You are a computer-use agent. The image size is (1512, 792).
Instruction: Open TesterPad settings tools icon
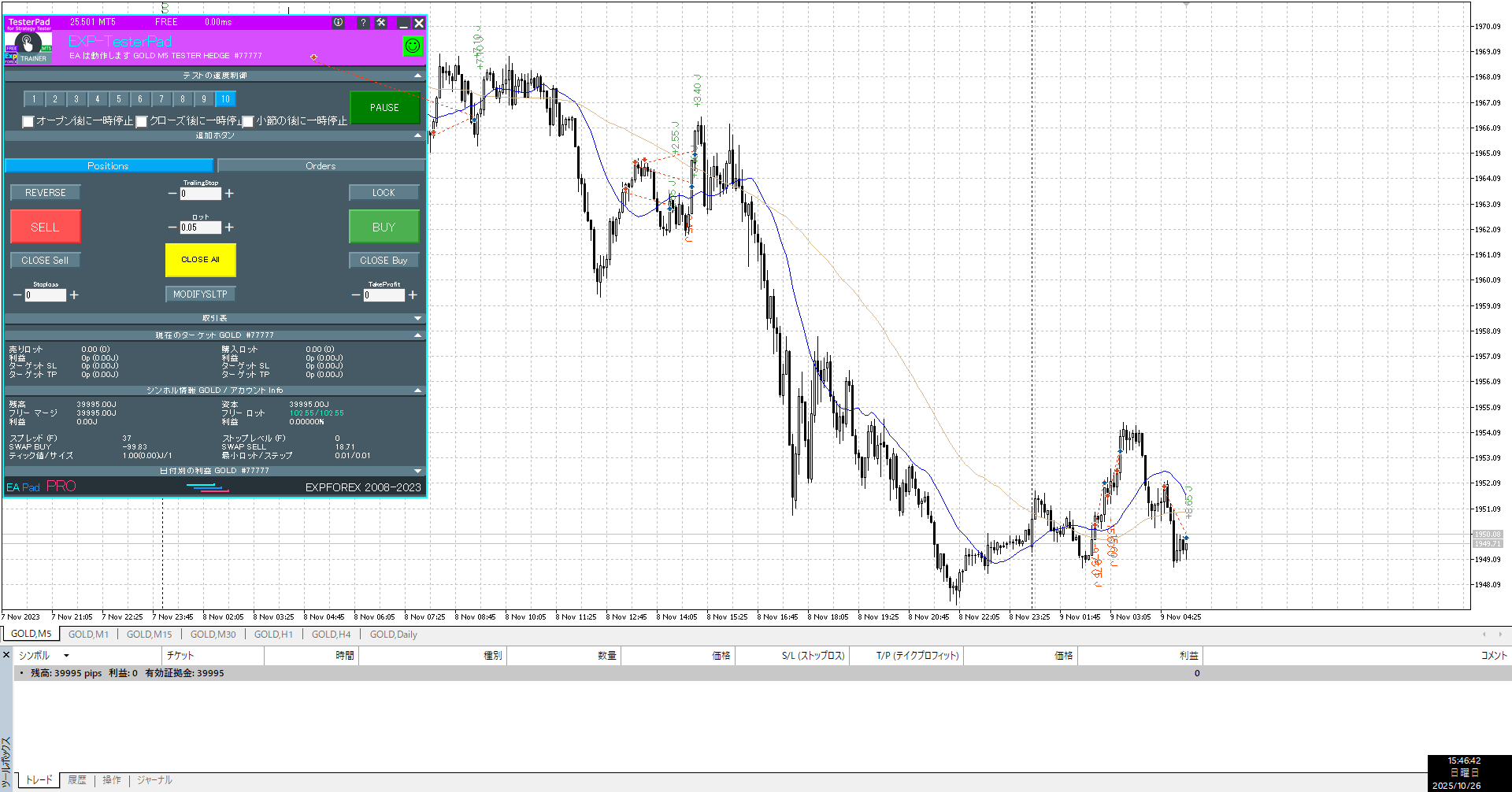[381, 23]
